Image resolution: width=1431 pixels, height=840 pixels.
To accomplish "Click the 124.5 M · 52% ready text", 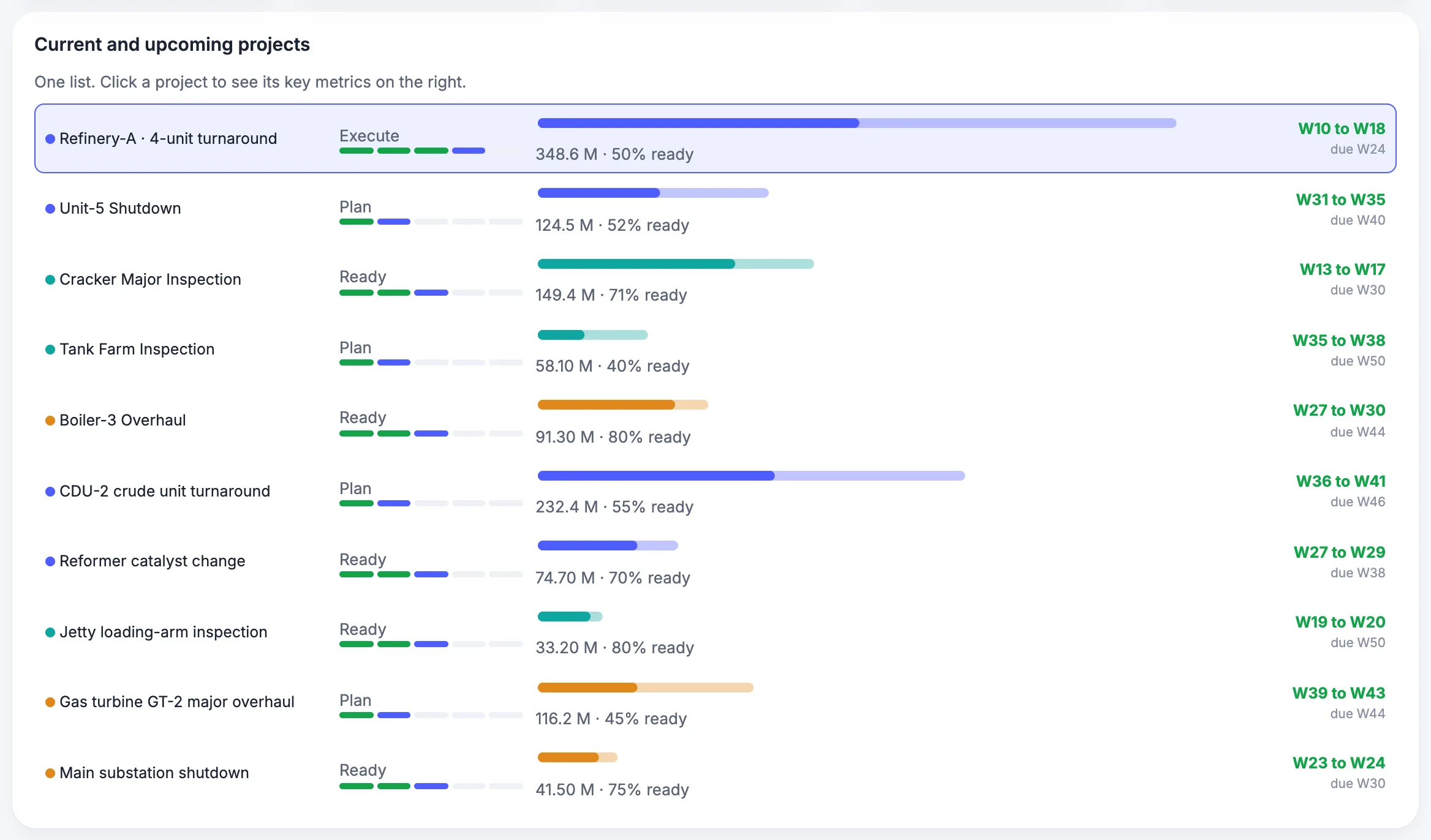I will (x=612, y=225).
